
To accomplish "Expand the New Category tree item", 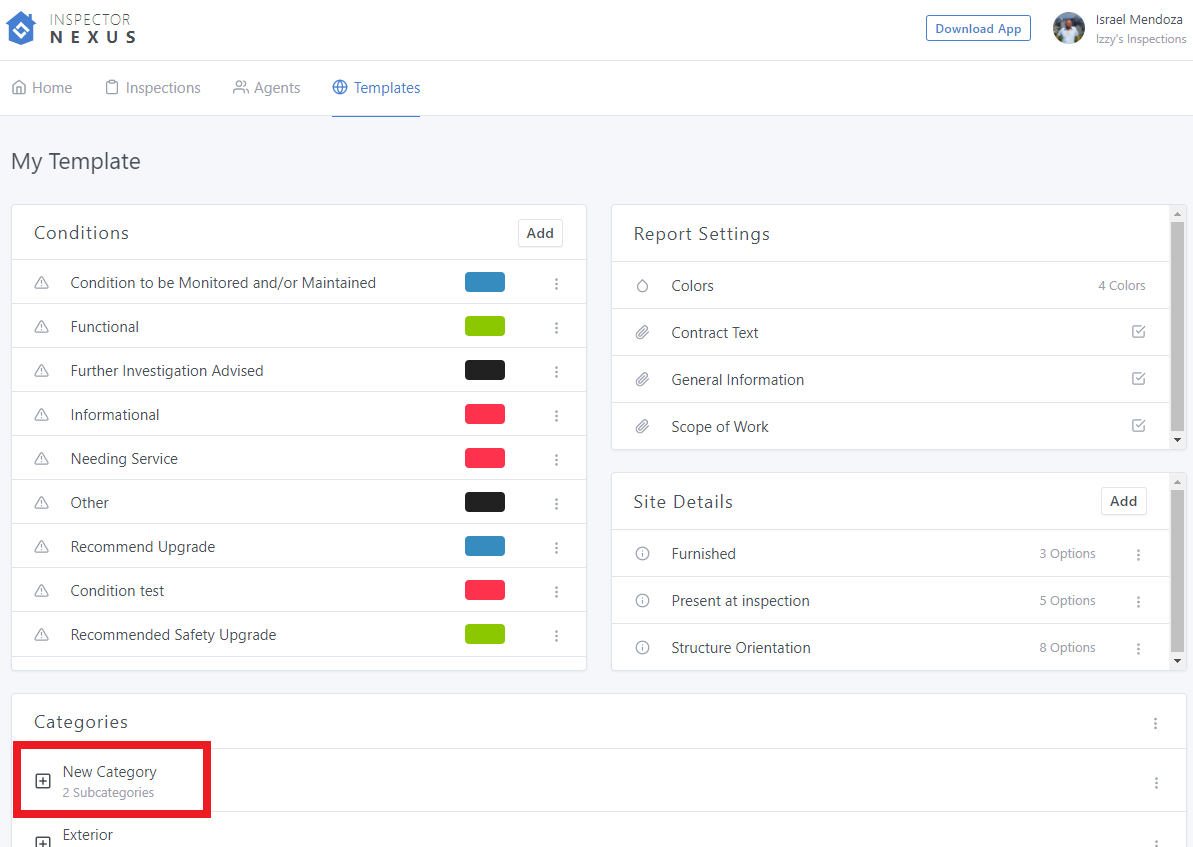I will click(43, 781).
